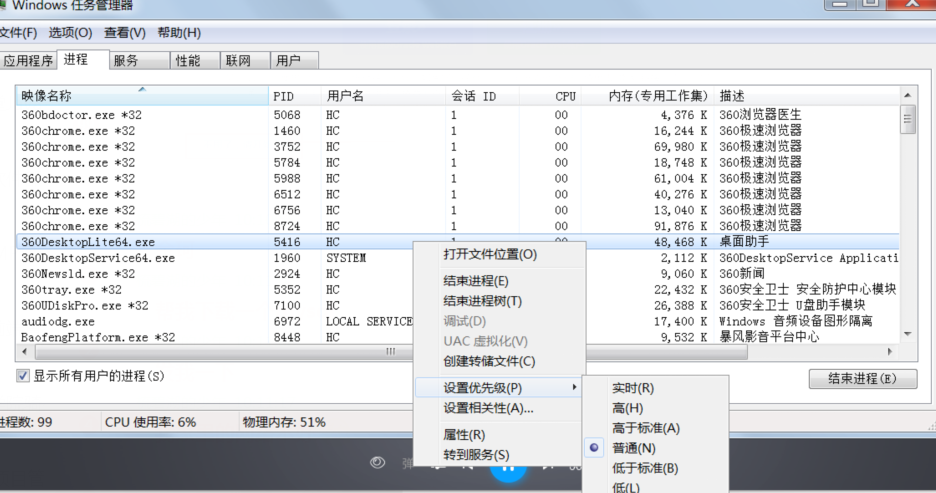This screenshot has height=493, width=936.
Task: Sort by CPU column header
Action: click(550, 95)
